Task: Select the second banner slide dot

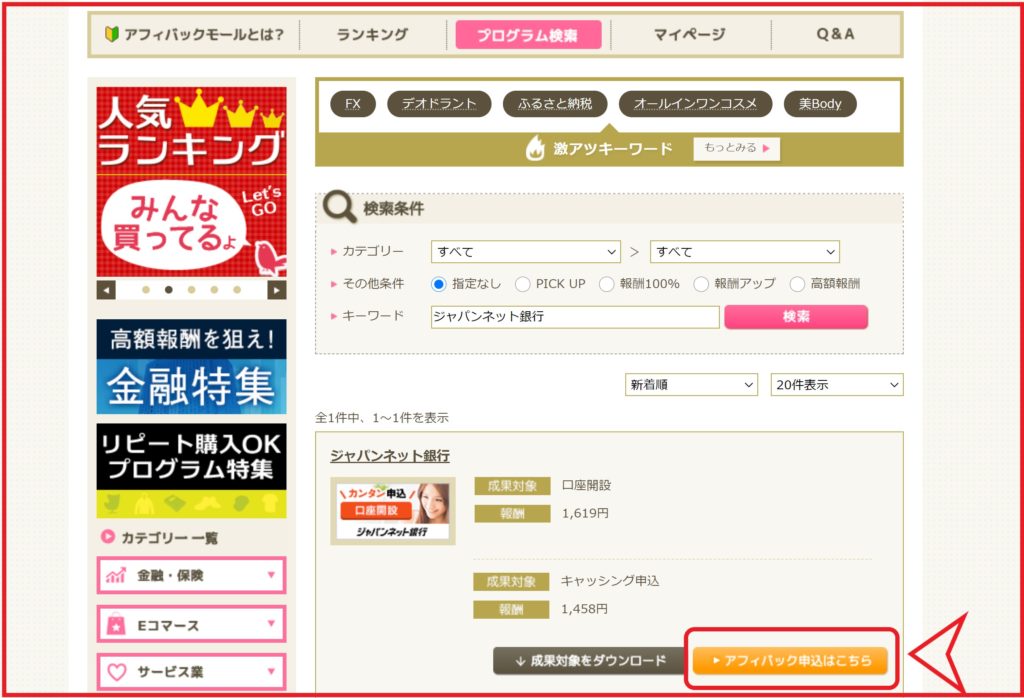Action: [x=168, y=290]
